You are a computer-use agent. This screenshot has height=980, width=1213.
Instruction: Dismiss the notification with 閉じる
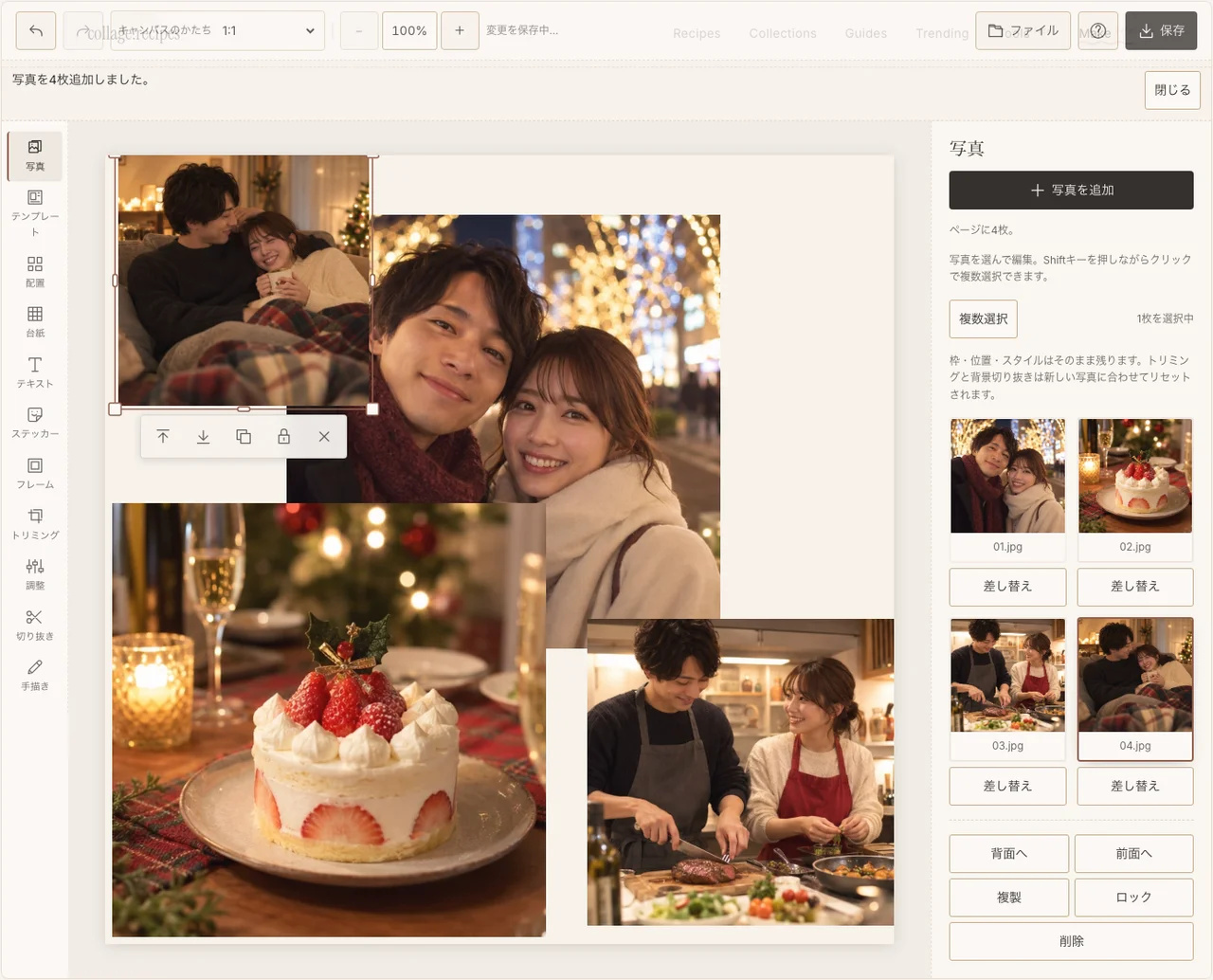click(x=1172, y=90)
